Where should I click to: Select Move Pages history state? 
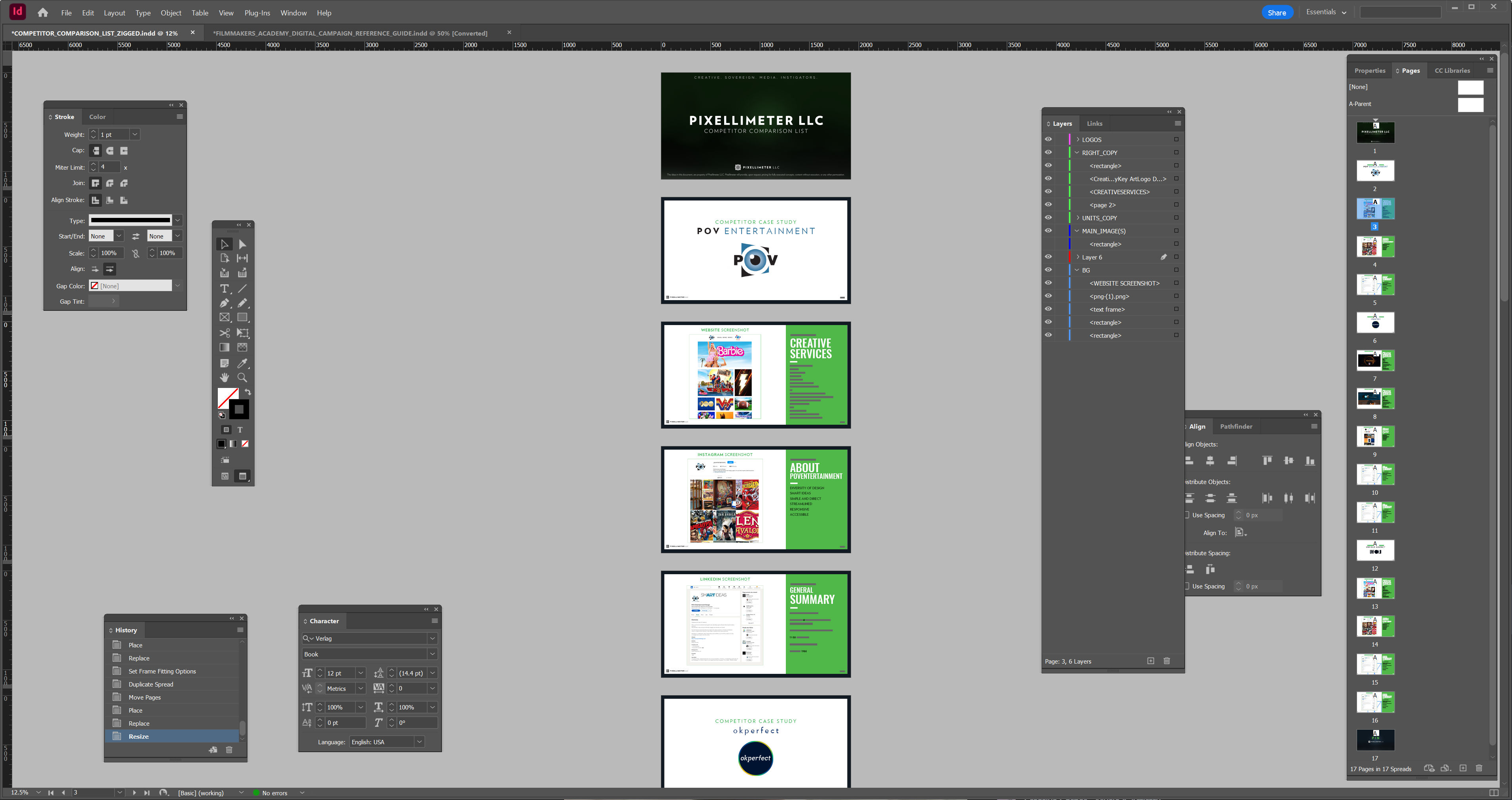173,697
